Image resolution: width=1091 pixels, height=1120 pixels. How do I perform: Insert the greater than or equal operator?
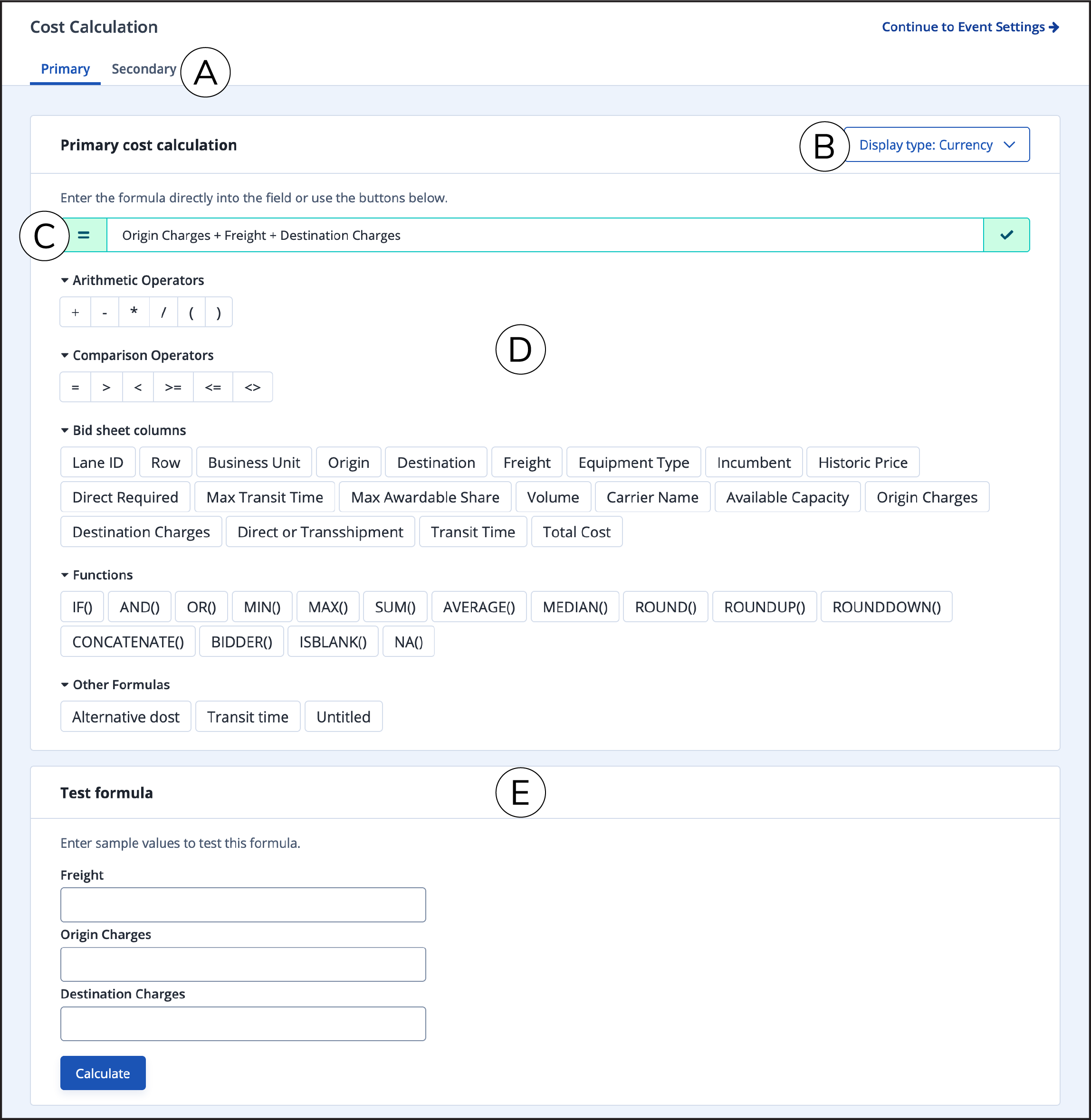173,387
